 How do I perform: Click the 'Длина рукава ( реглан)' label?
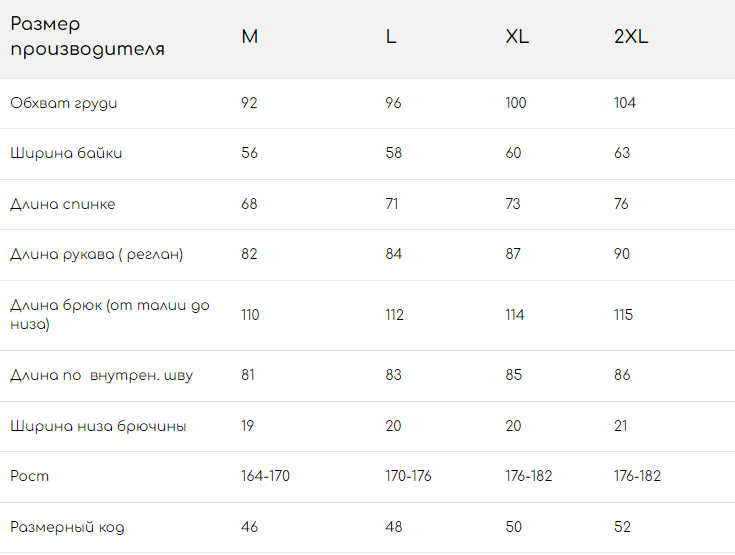tap(96, 254)
